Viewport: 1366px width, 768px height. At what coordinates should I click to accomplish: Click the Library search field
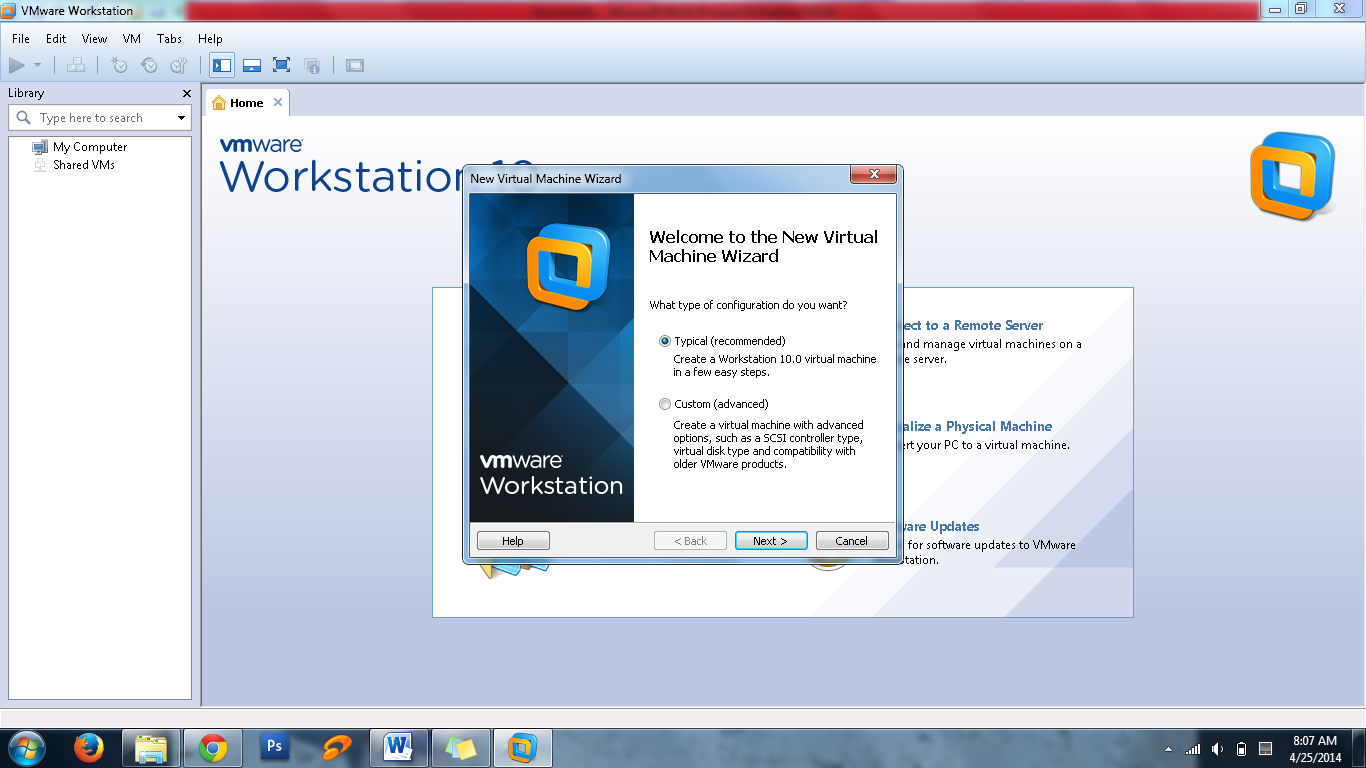point(100,118)
